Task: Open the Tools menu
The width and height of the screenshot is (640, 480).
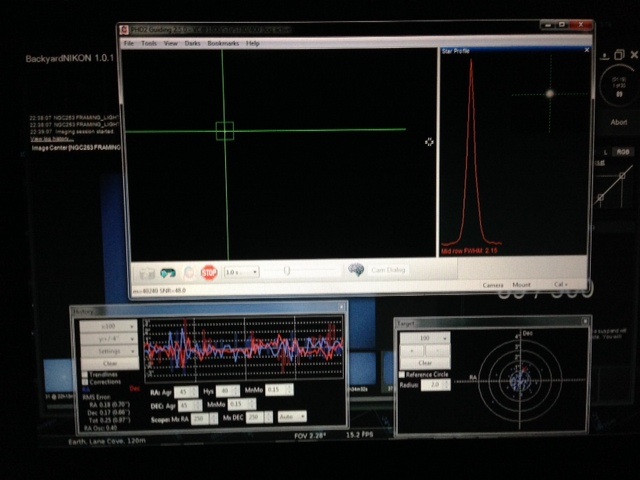Action: tap(149, 44)
